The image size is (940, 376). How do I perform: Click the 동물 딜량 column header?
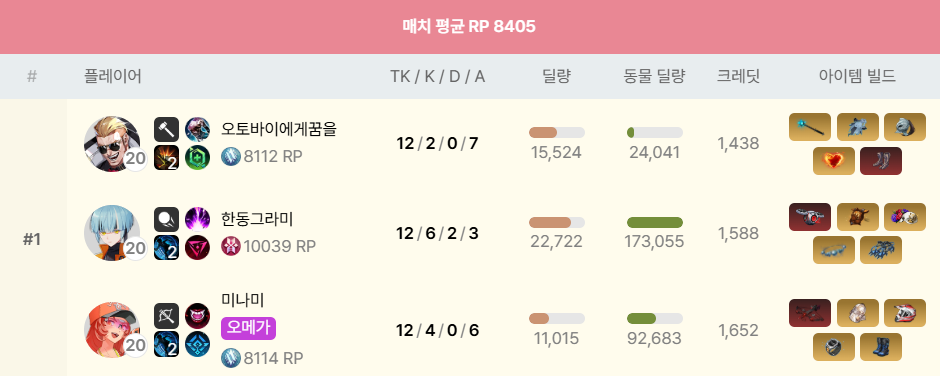click(654, 76)
